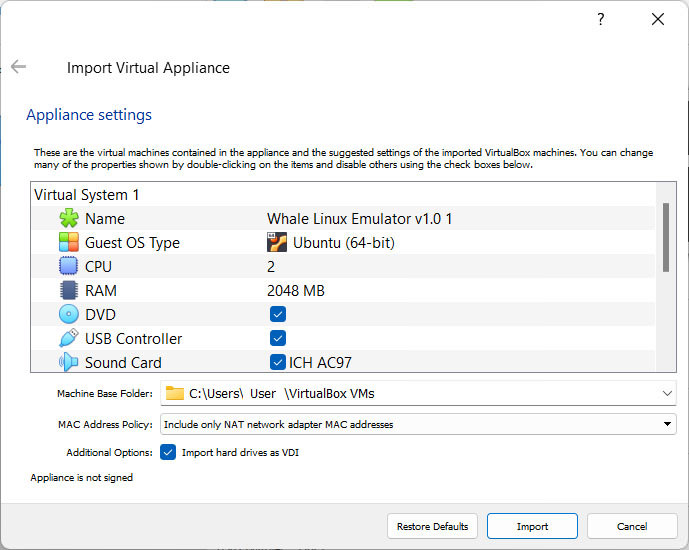This screenshot has width=689, height=550.
Task: Click the Ubuntu 64-bit OS icon
Action: [277, 242]
